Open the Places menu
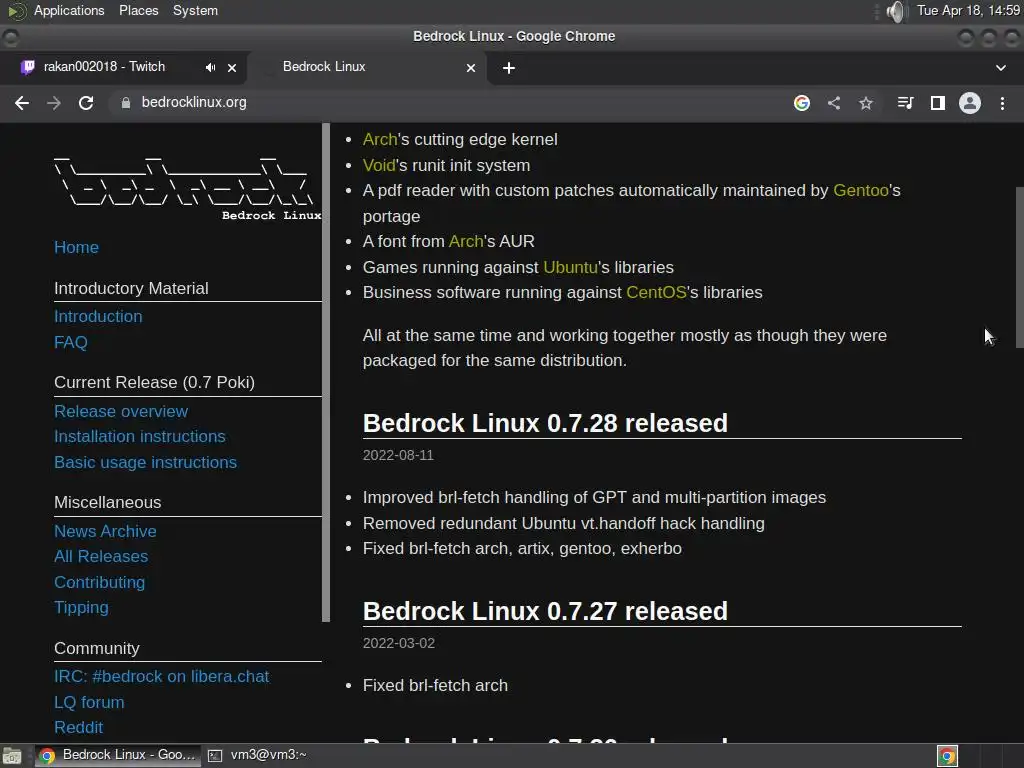The width and height of the screenshot is (1024, 768). [x=138, y=10]
